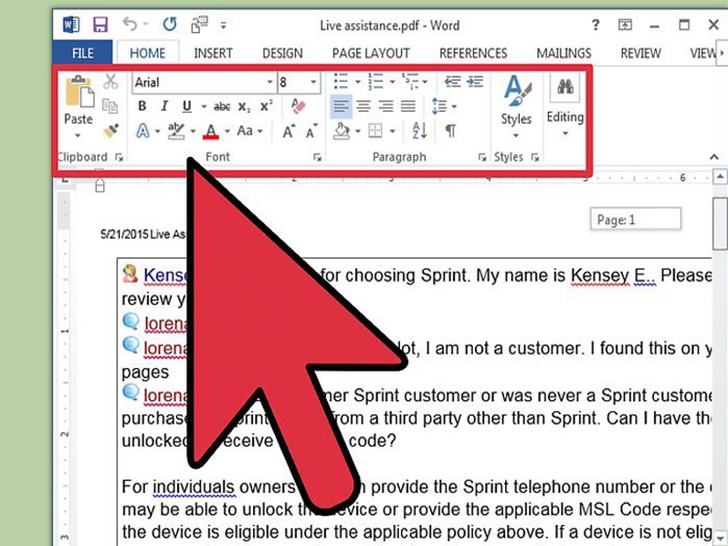Screen dimensions: 728x546
Task: Click Text Effects glowing A icon
Action: pos(143,131)
